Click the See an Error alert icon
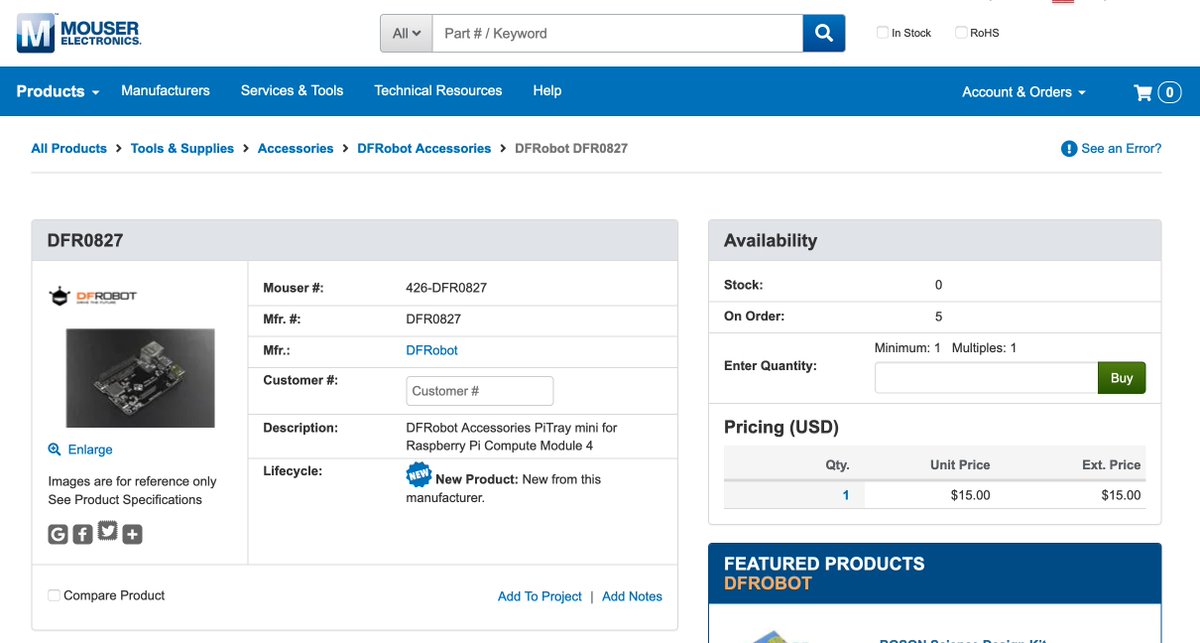The height and width of the screenshot is (643, 1200). click(1069, 149)
